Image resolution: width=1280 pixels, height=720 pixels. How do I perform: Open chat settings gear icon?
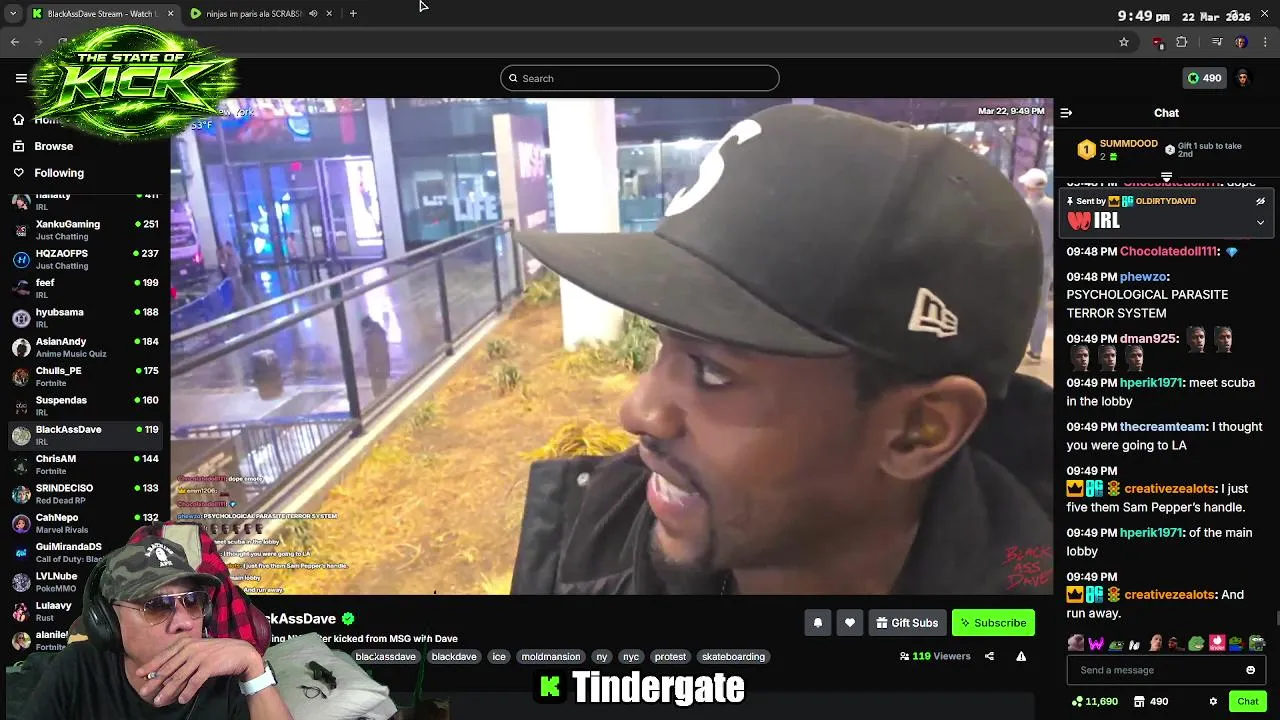click(x=1213, y=702)
